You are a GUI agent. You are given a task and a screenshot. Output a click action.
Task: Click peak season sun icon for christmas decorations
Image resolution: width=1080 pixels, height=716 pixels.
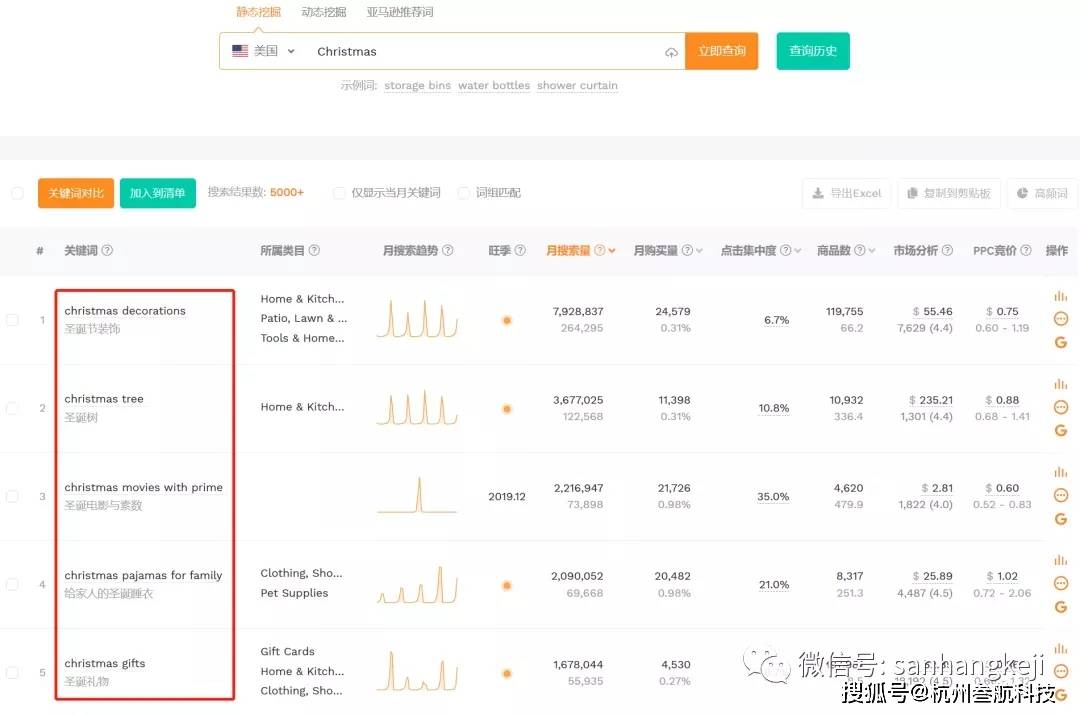[507, 320]
